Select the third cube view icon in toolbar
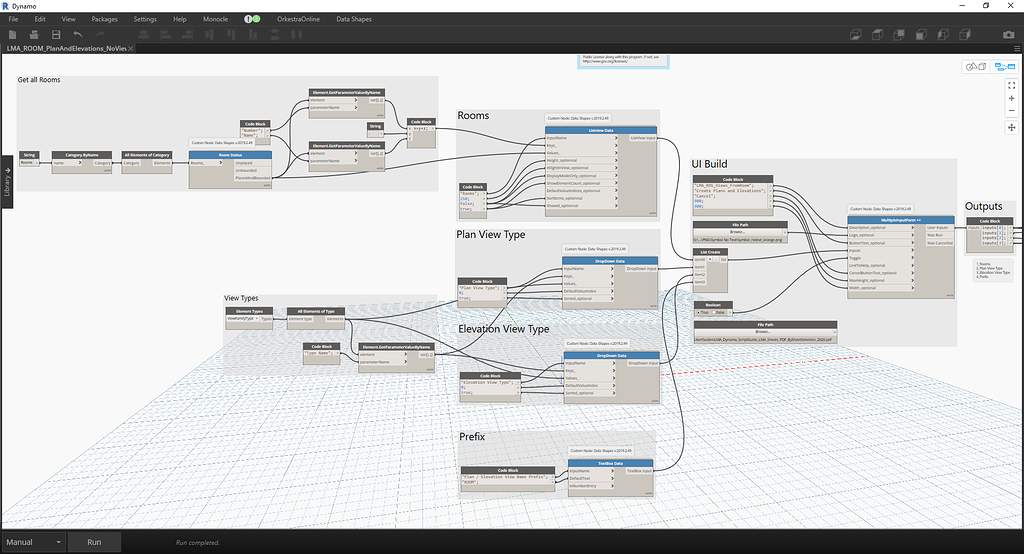The width and height of the screenshot is (1024, 554). [899, 35]
